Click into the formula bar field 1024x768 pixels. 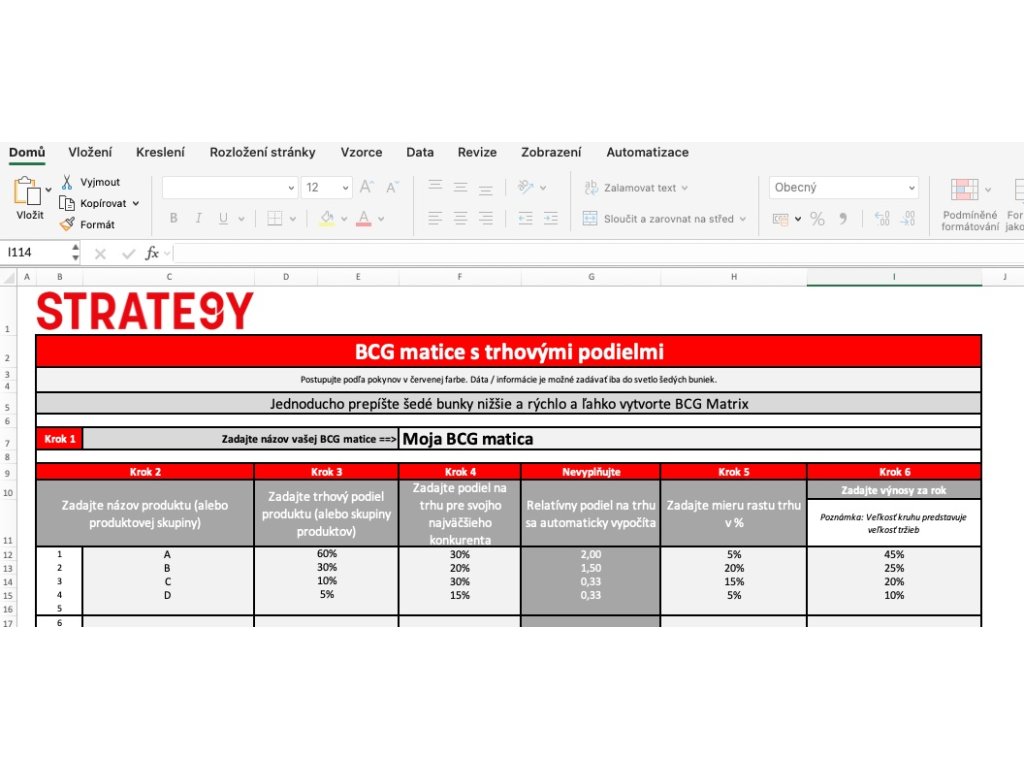coord(598,253)
